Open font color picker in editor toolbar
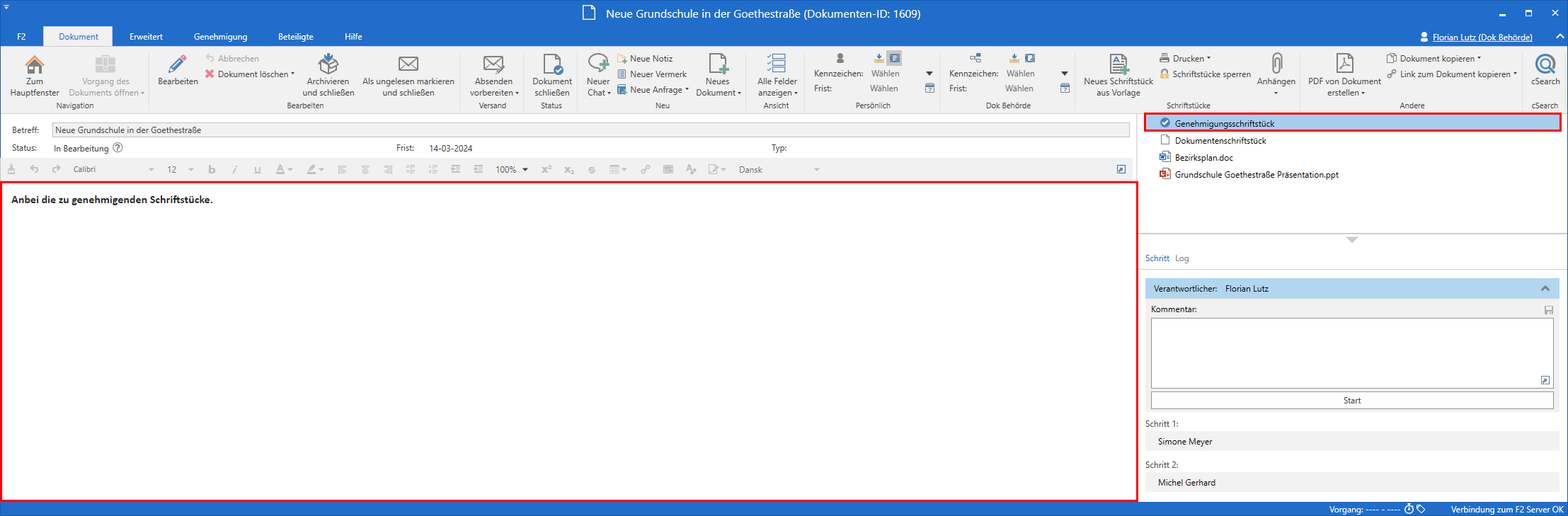 coord(284,170)
